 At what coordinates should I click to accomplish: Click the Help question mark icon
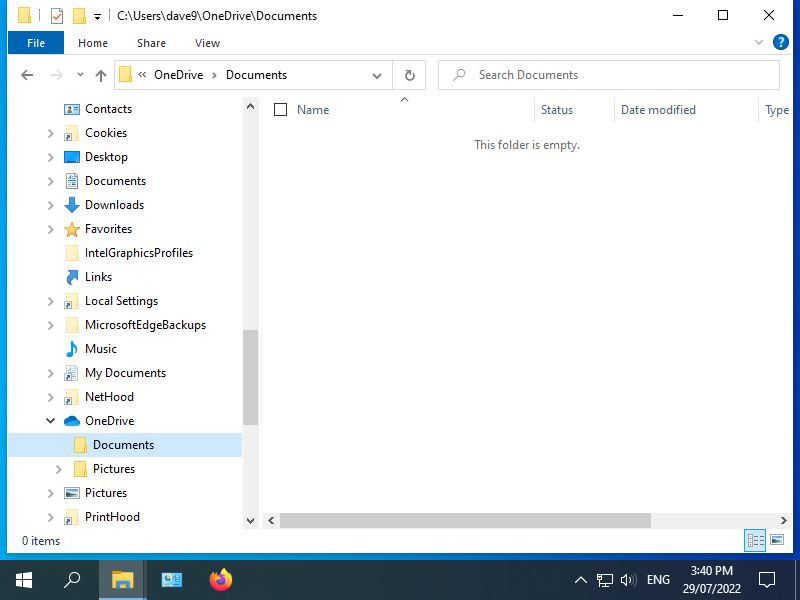pyautogui.click(x=781, y=43)
